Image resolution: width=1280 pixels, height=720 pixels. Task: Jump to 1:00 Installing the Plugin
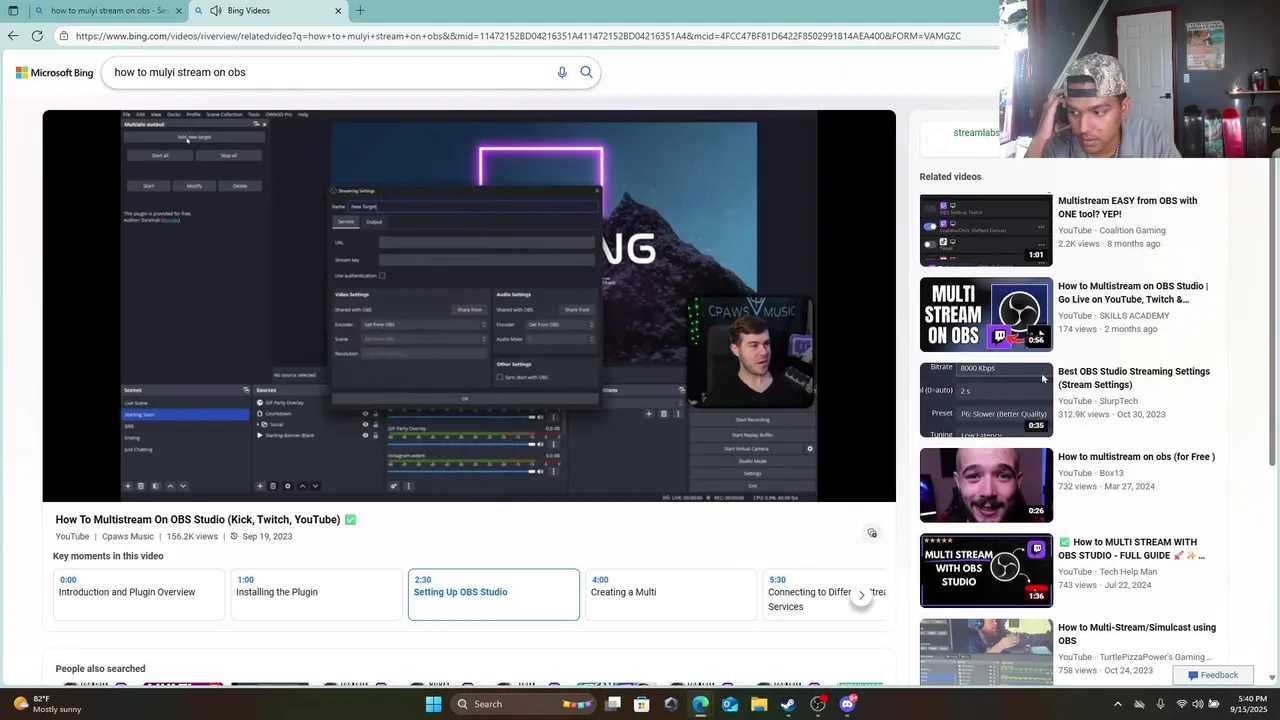[316, 594]
